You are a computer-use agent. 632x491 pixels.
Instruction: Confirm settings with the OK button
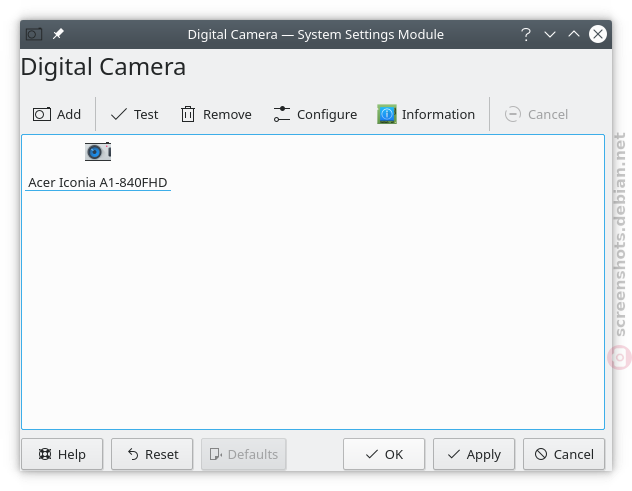click(x=384, y=454)
